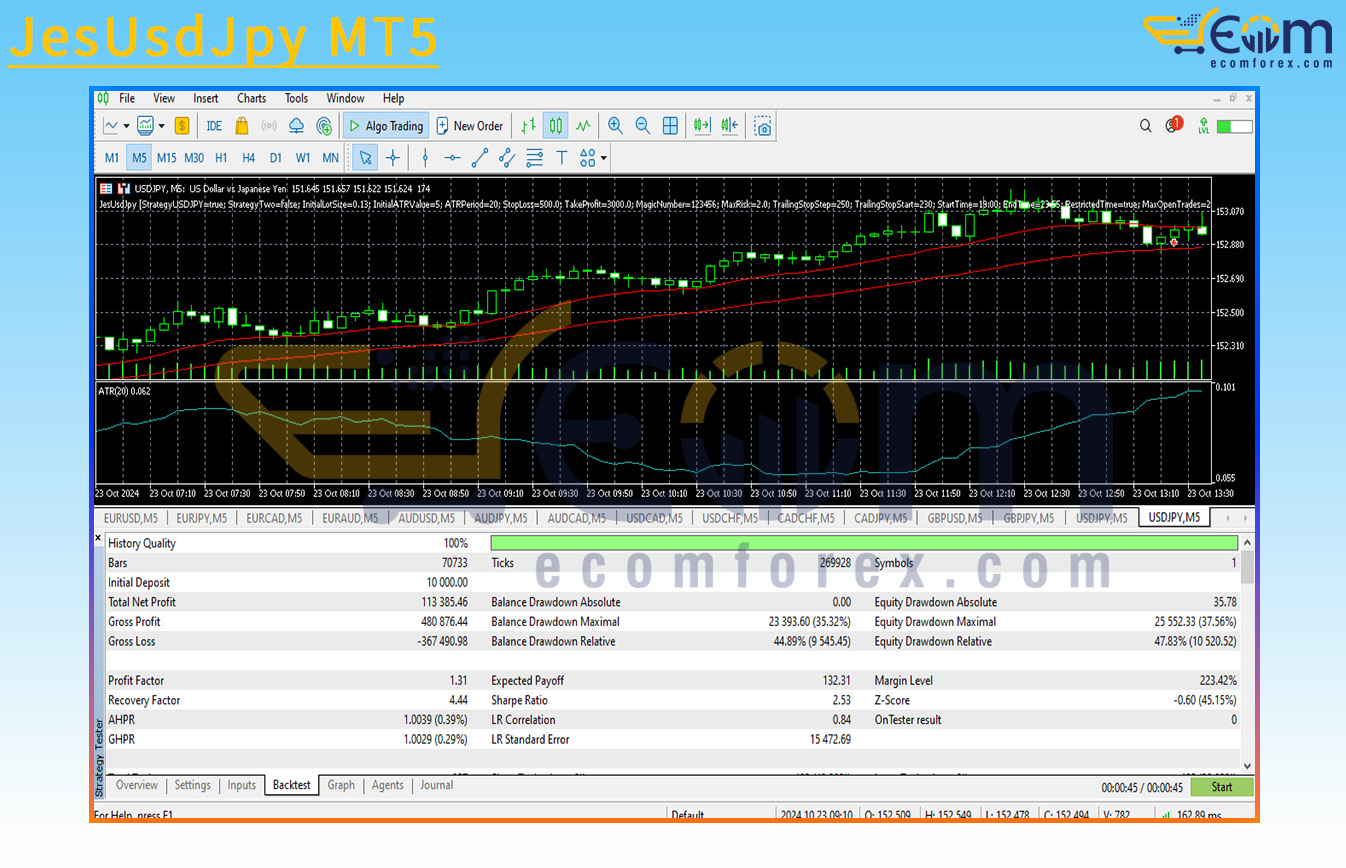Take a chart screenshot with camera icon

763,126
